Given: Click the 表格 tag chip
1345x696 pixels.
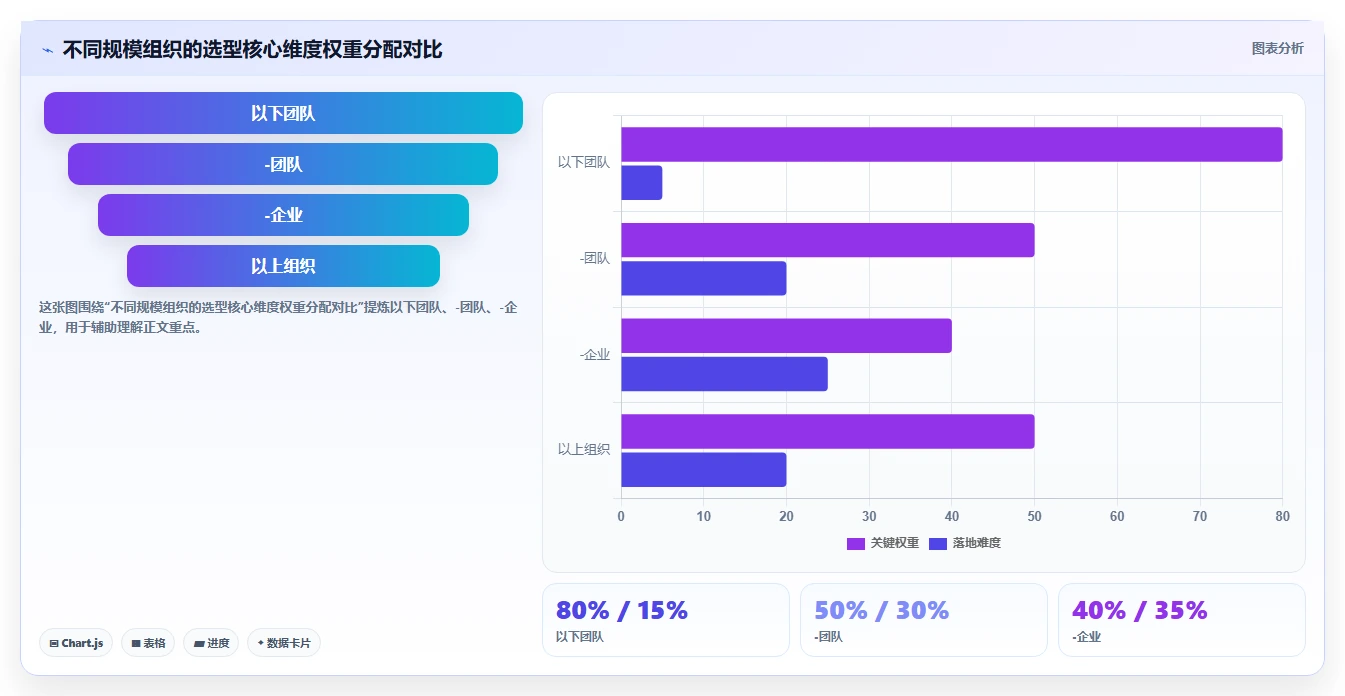Looking at the screenshot, I should (x=148, y=643).
